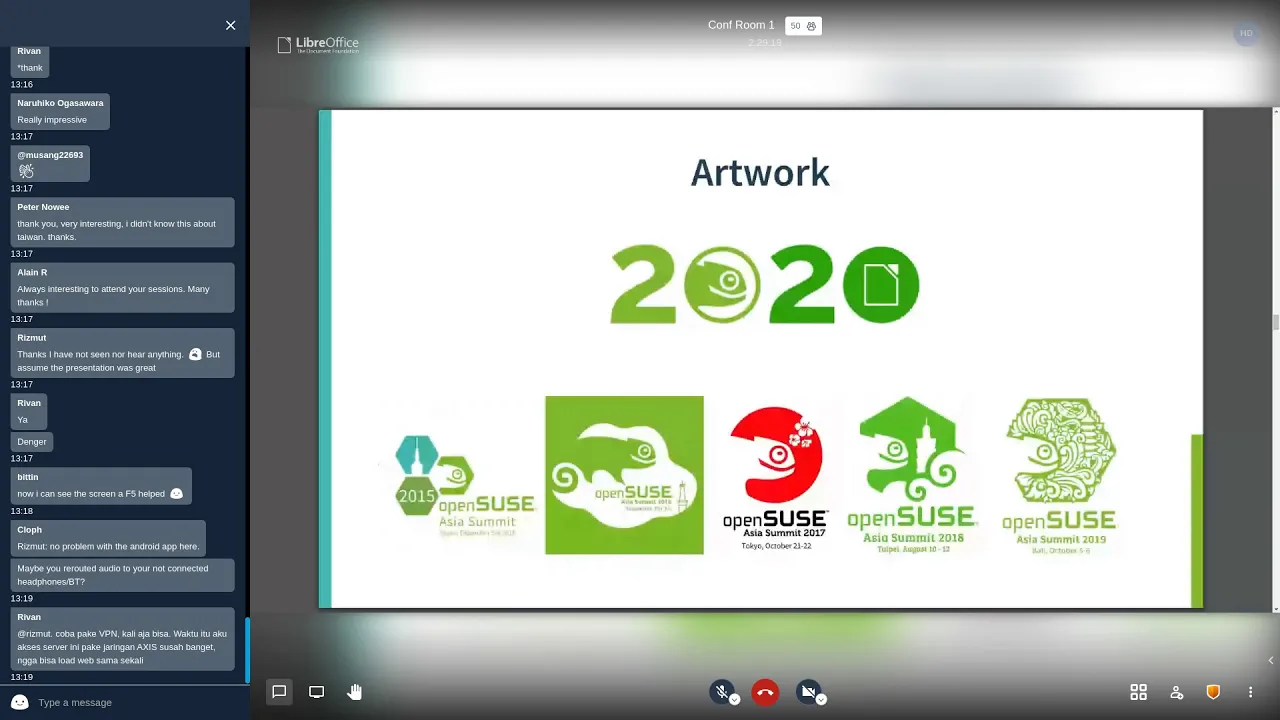This screenshot has height=720, width=1280.
Task: Click the 13:16 timestamp in chat
Action: point(22,84)
